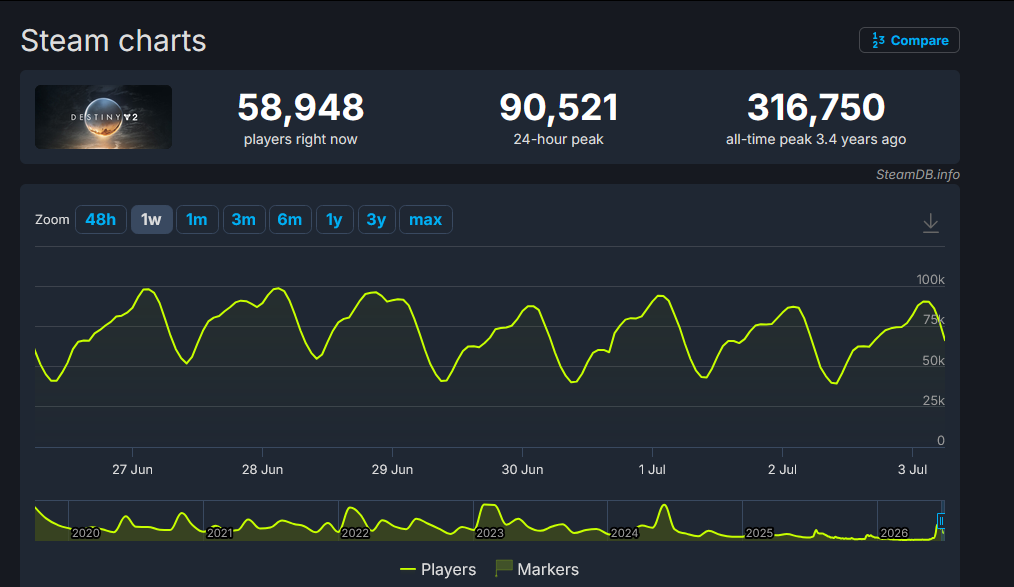Click the 2020 label in navigator
Image resolution: width=1014 pixels, height=587 pixels.
point(85,533)
